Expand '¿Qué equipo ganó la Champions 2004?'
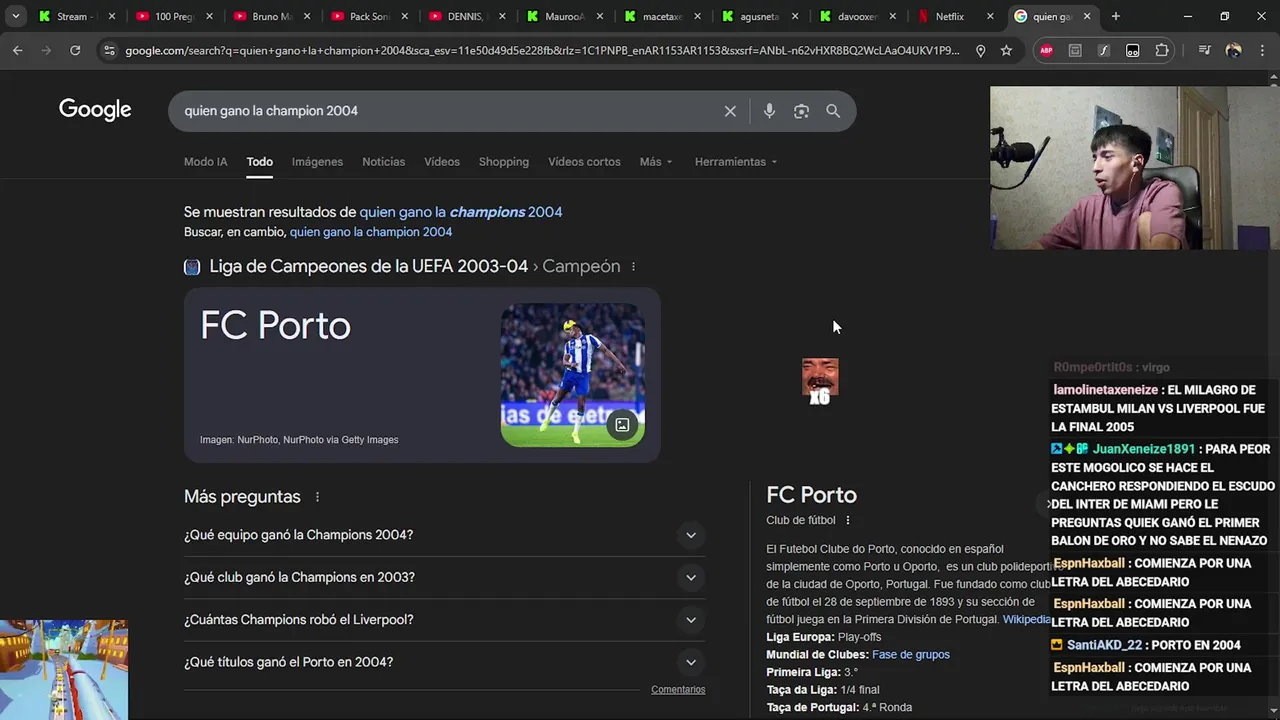Image resolution: width=1280 pixels, height=720 pixels. pyautogui.click(x=445, y=535)
